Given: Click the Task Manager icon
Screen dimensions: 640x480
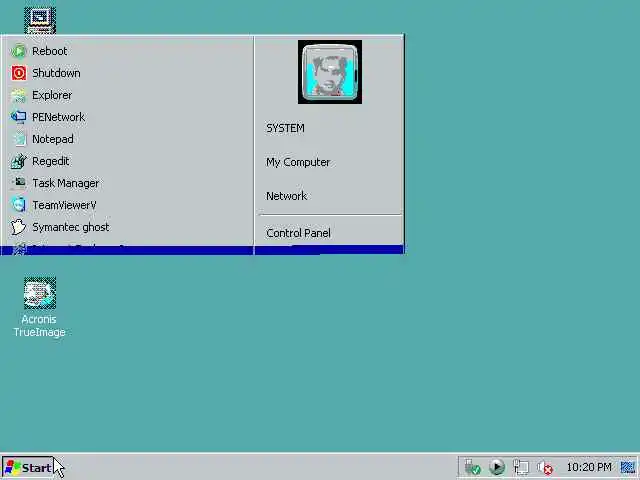Looking at the screenshot, I should click(x=18, y=183).
